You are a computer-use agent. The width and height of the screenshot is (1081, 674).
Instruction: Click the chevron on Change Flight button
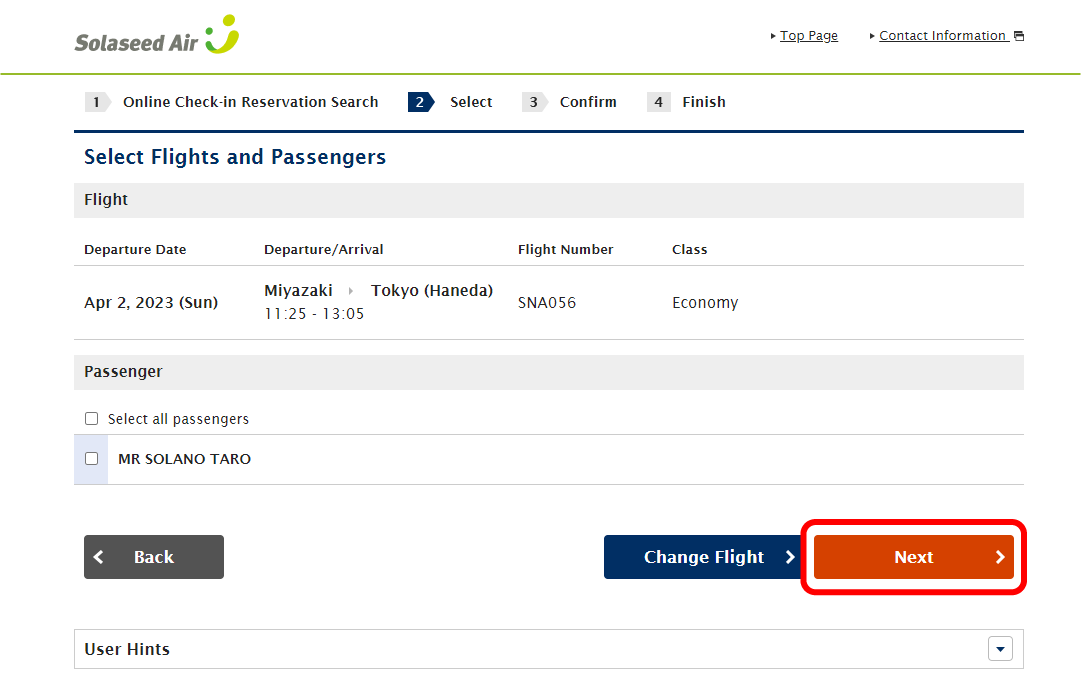point(789,557)
